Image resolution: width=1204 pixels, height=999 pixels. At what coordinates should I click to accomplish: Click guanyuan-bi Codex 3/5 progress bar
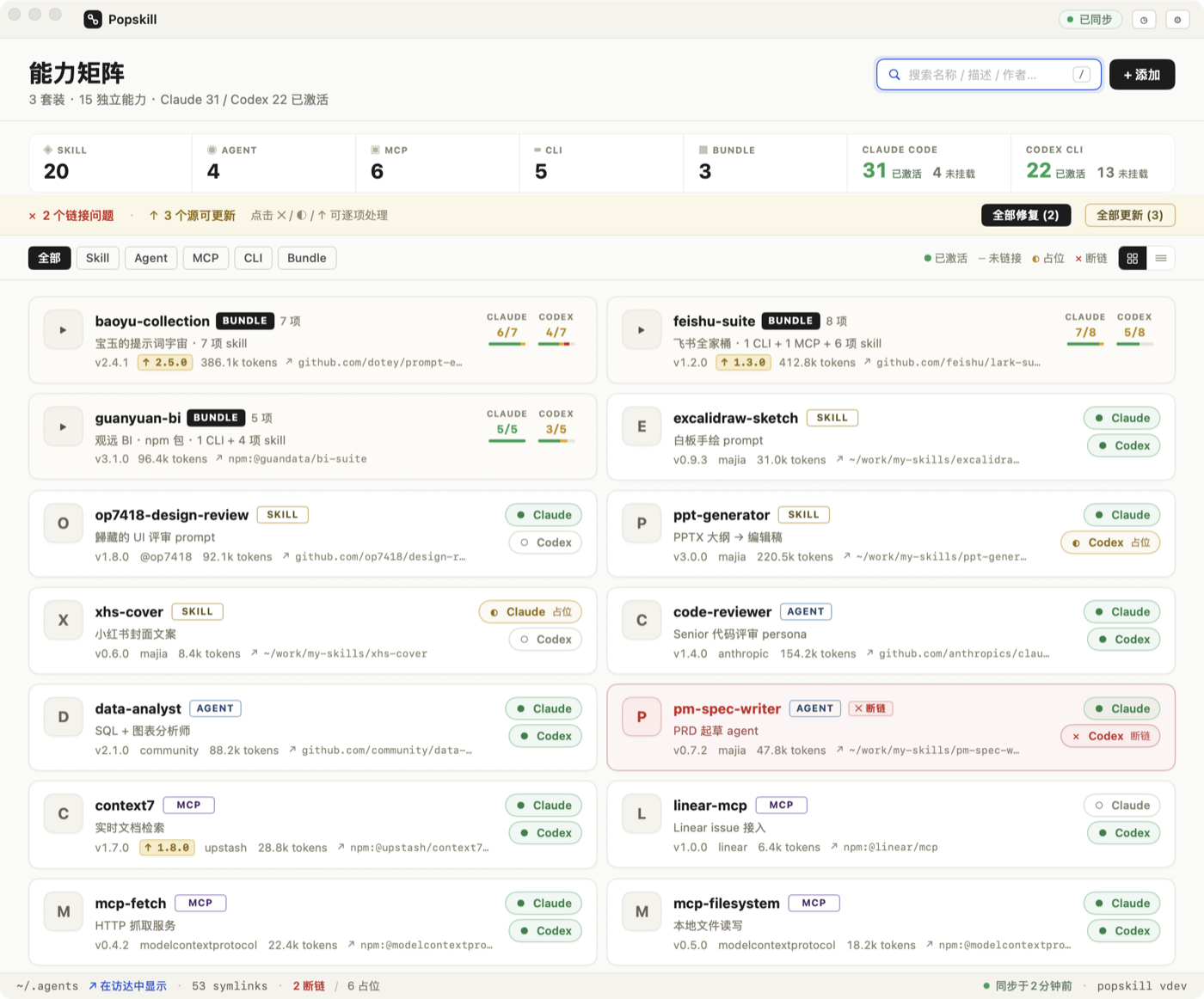pos(556,441)
